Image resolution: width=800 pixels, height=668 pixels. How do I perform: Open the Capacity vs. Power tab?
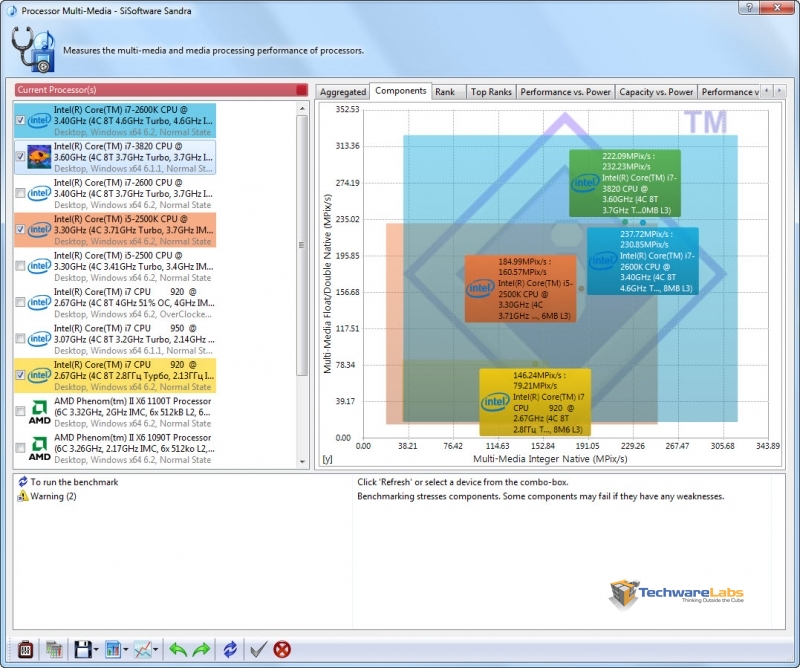(x=656, y=92)
